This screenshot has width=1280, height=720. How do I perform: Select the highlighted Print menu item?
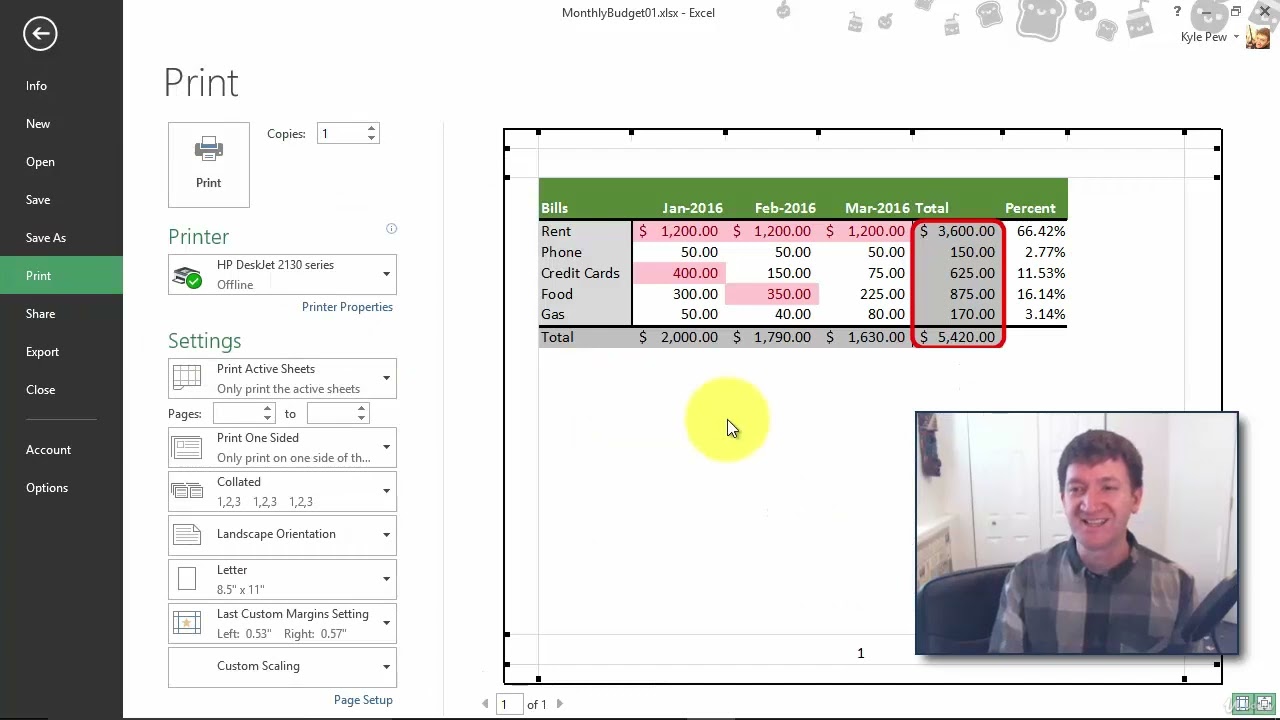point(61,276)
